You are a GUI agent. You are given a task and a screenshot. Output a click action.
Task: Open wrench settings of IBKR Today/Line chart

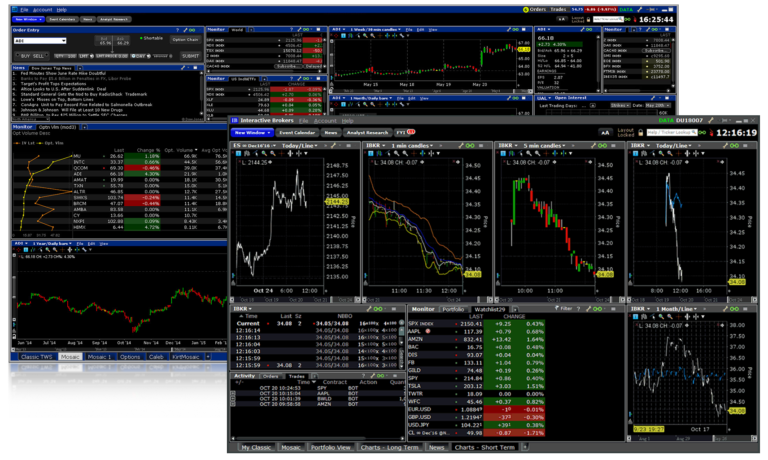pyautogui.click(x=725, y=145)
